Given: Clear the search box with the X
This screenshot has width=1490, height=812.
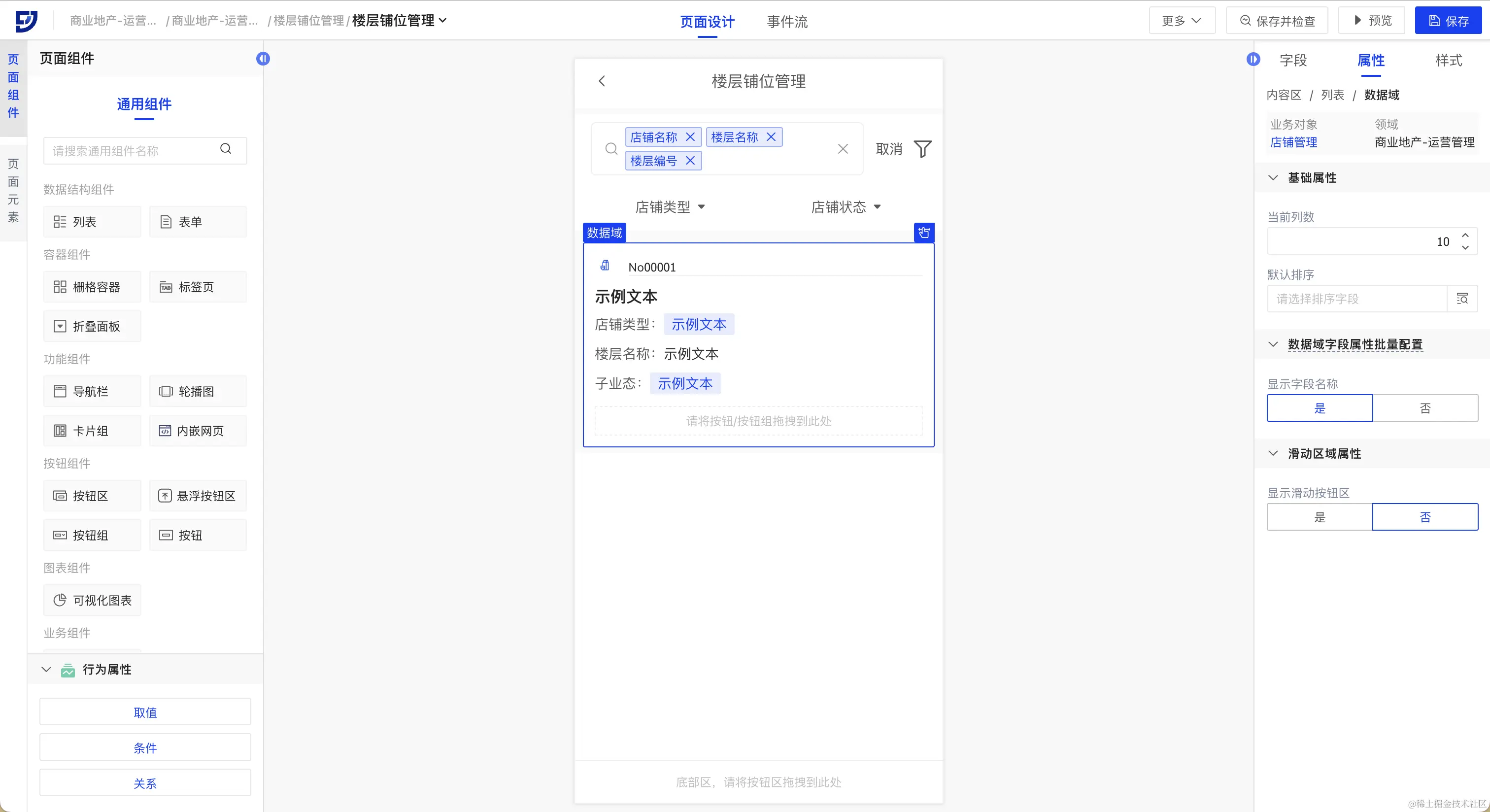Looking at the screenshot, I should (843, 149).
